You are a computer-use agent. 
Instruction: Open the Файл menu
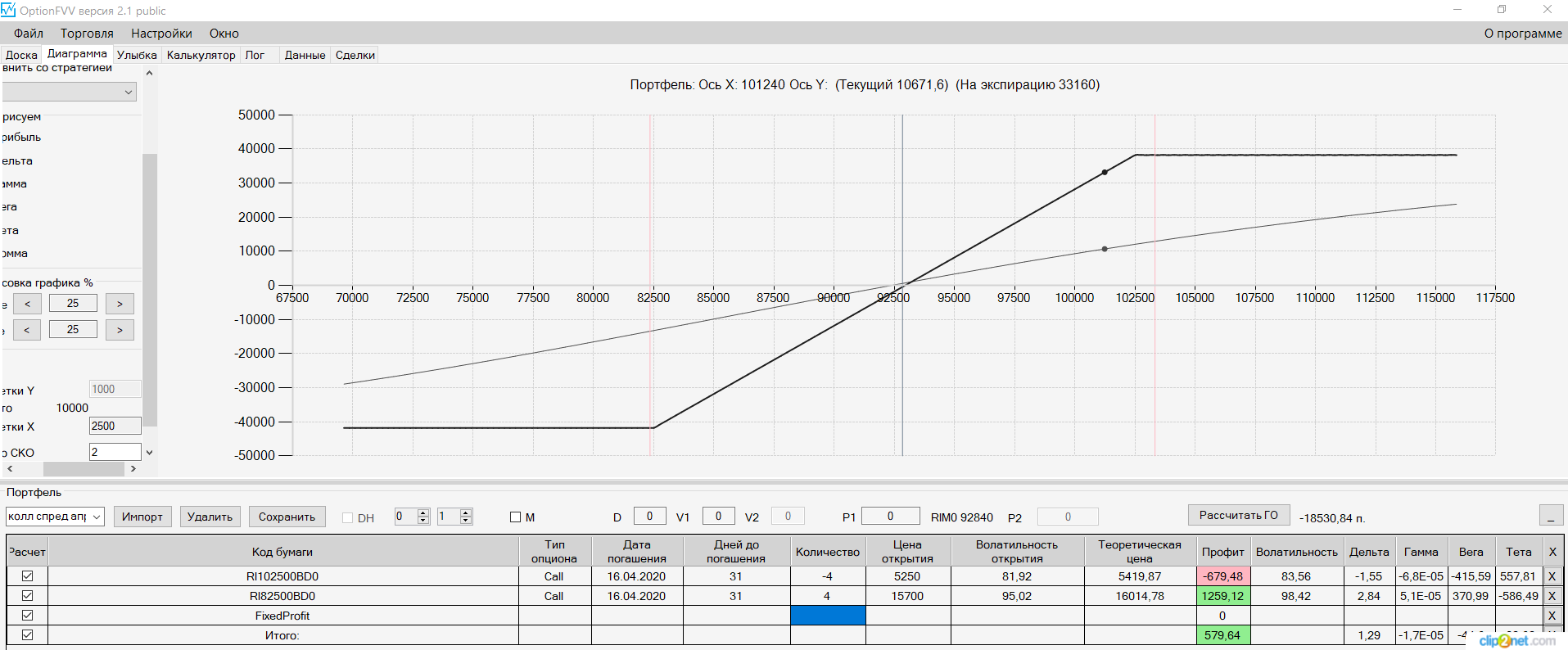point(29,34)
